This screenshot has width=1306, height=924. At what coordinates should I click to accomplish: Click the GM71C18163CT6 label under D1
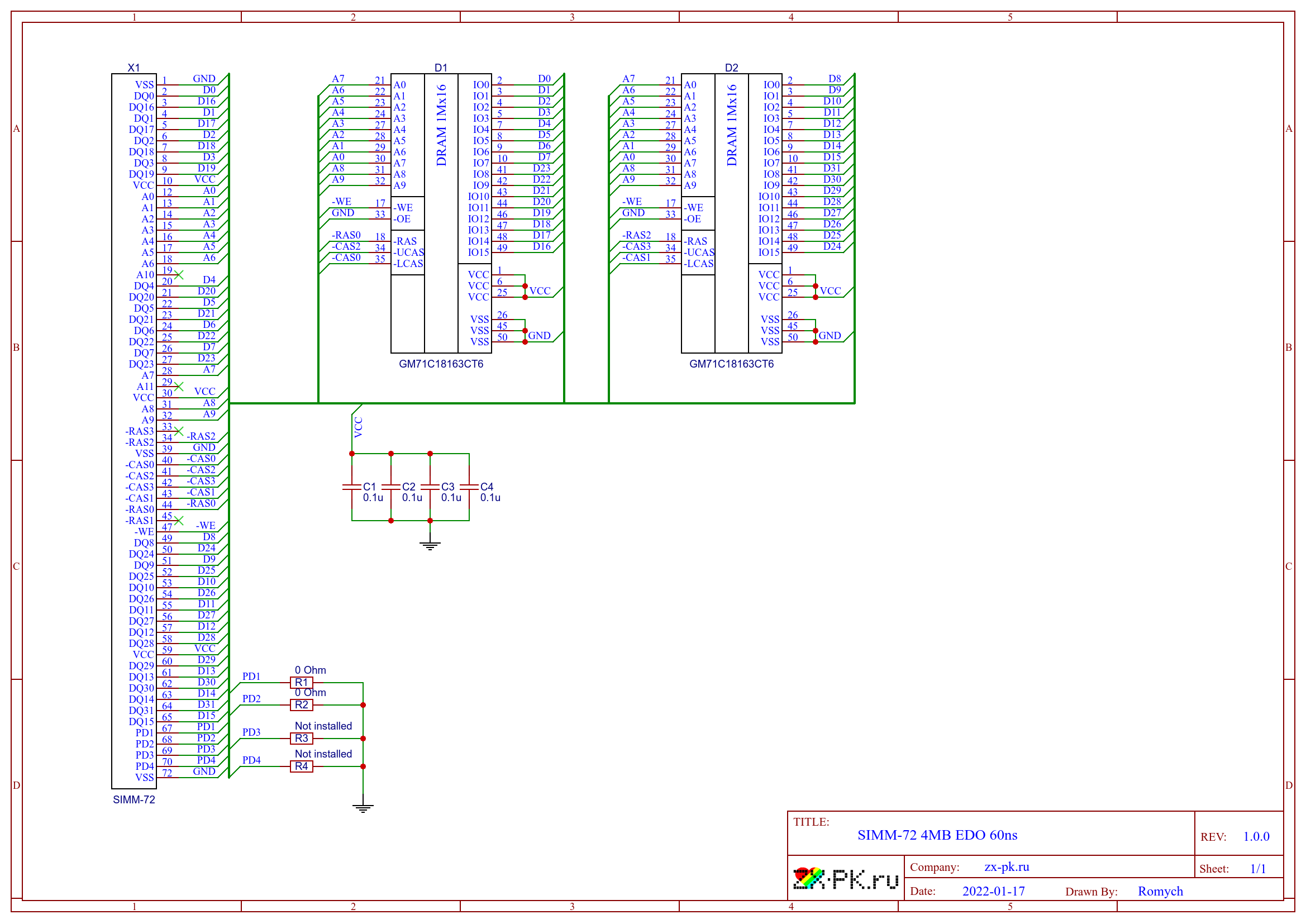click(x=441, y=364)
